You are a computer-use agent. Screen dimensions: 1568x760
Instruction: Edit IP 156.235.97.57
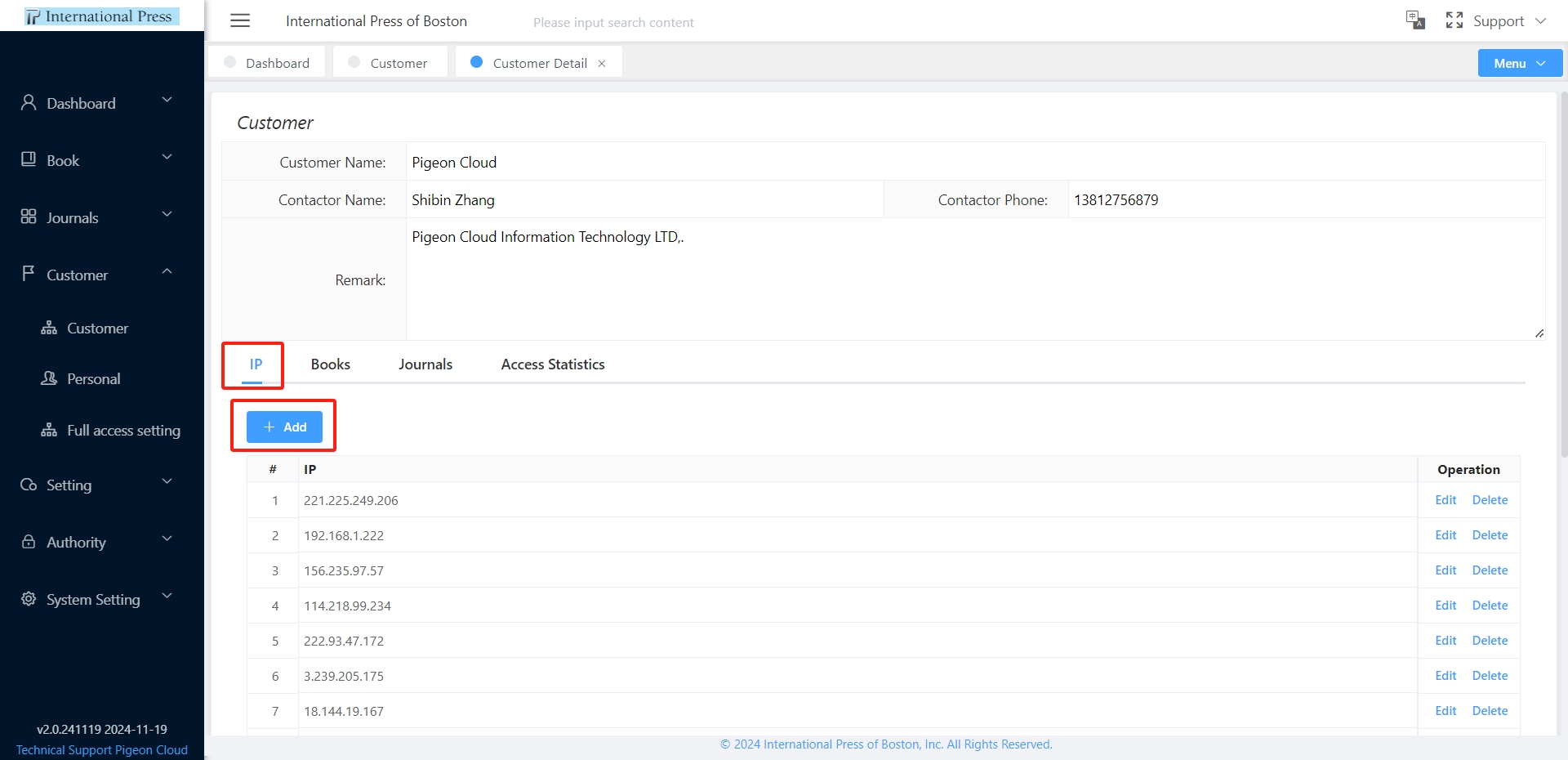coord(1445,570)
